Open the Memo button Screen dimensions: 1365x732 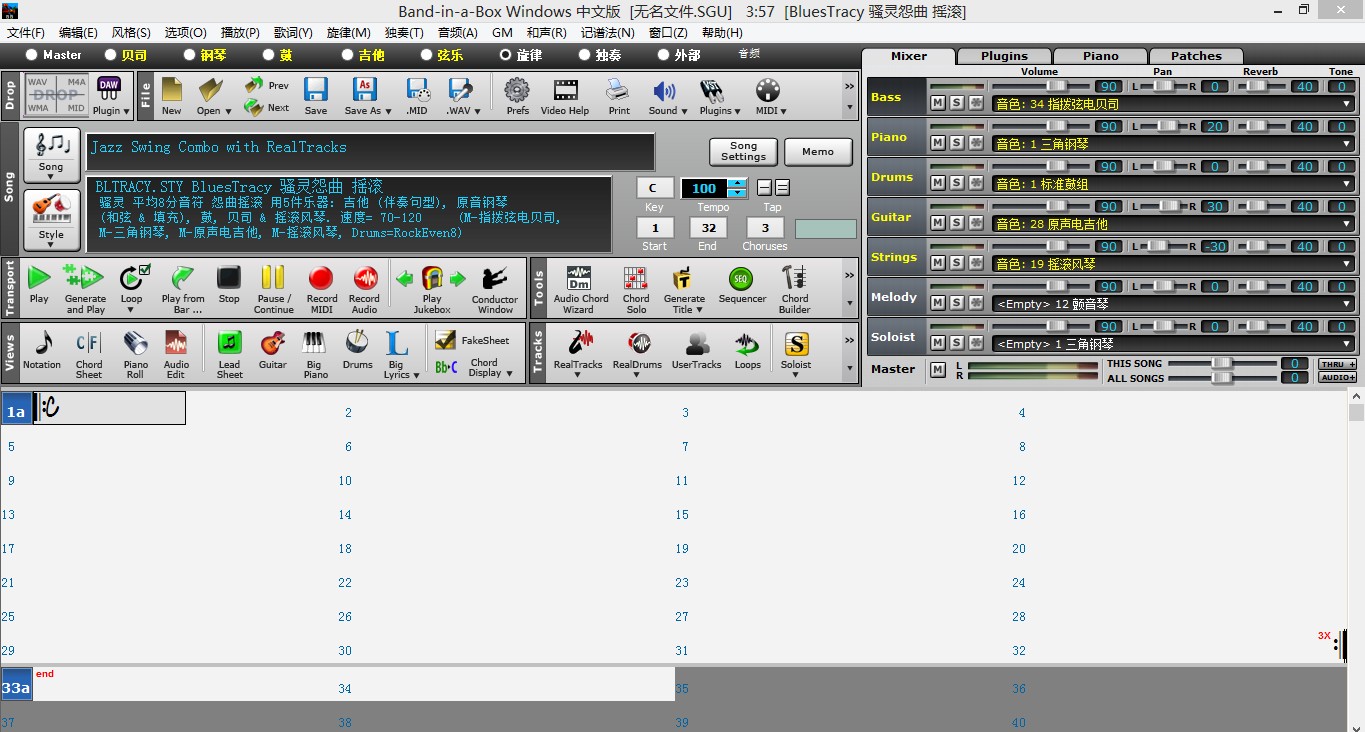tap(818, 152)
